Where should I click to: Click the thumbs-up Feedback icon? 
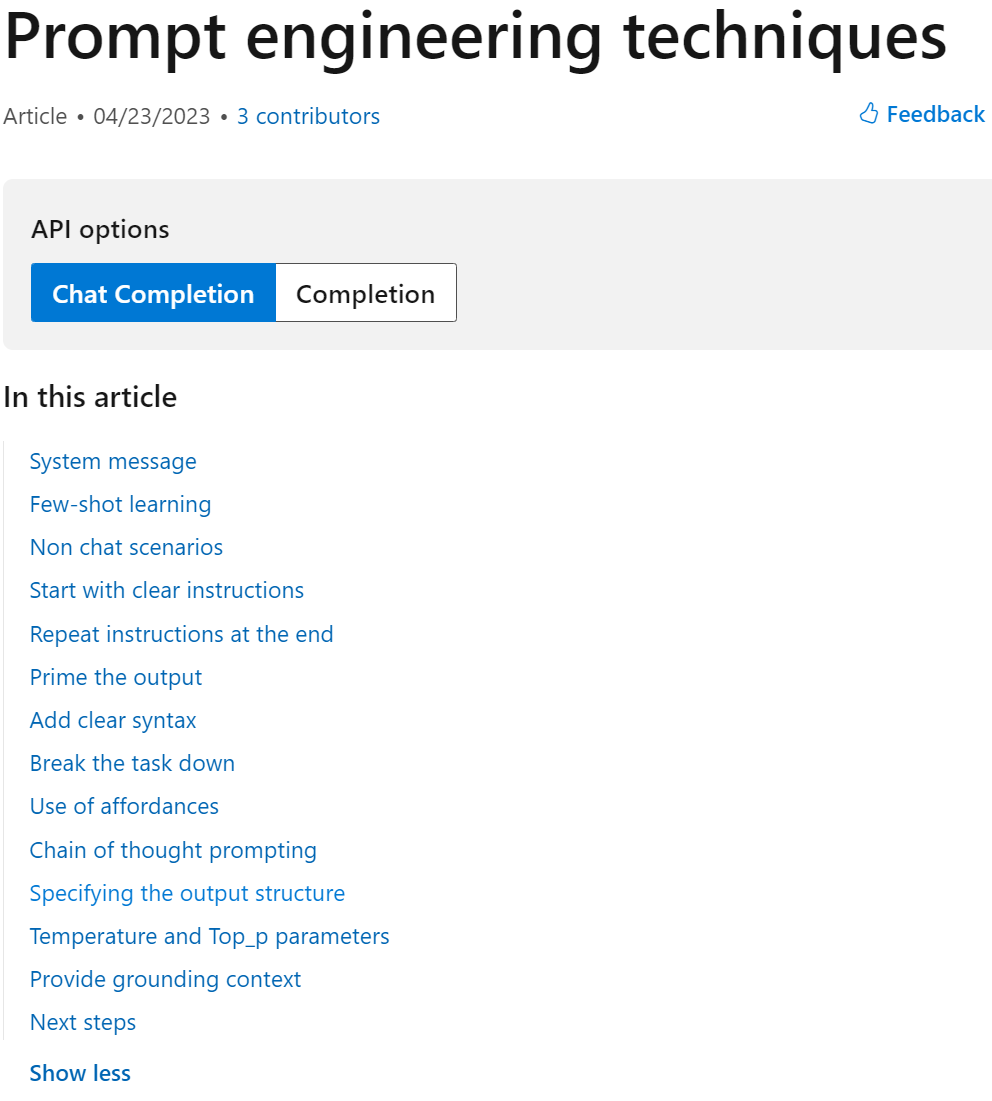pyautogui.click(x=868, y=114)
